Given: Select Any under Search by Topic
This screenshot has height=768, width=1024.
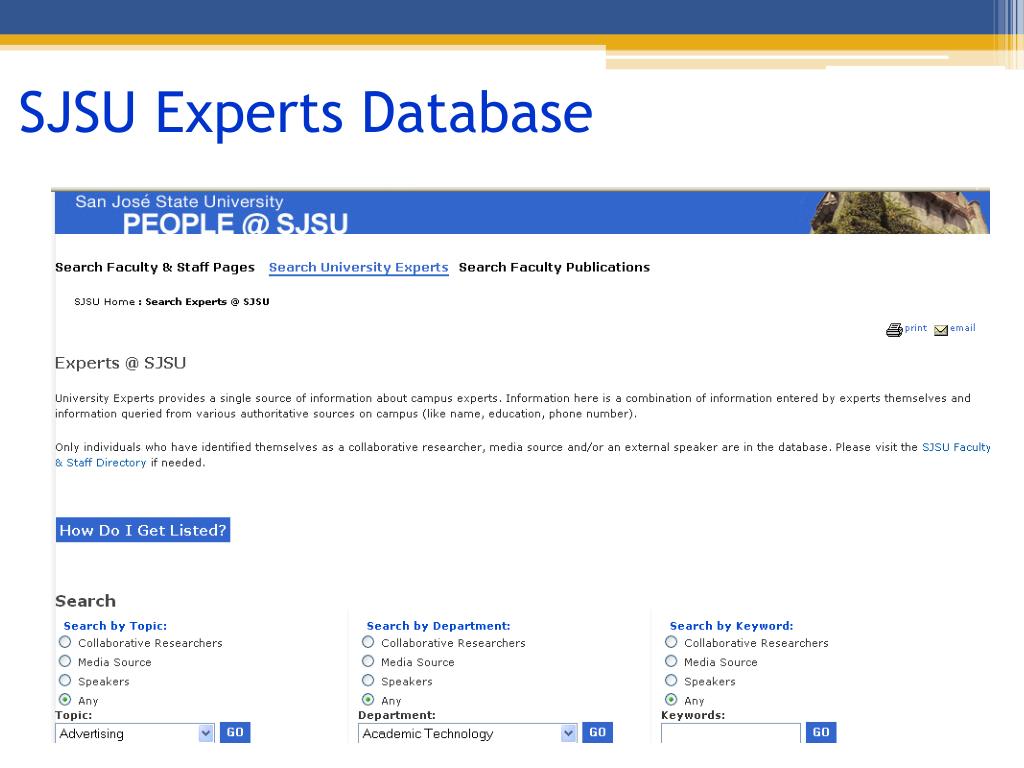Looking at the screenshot, I should (65, 699).
